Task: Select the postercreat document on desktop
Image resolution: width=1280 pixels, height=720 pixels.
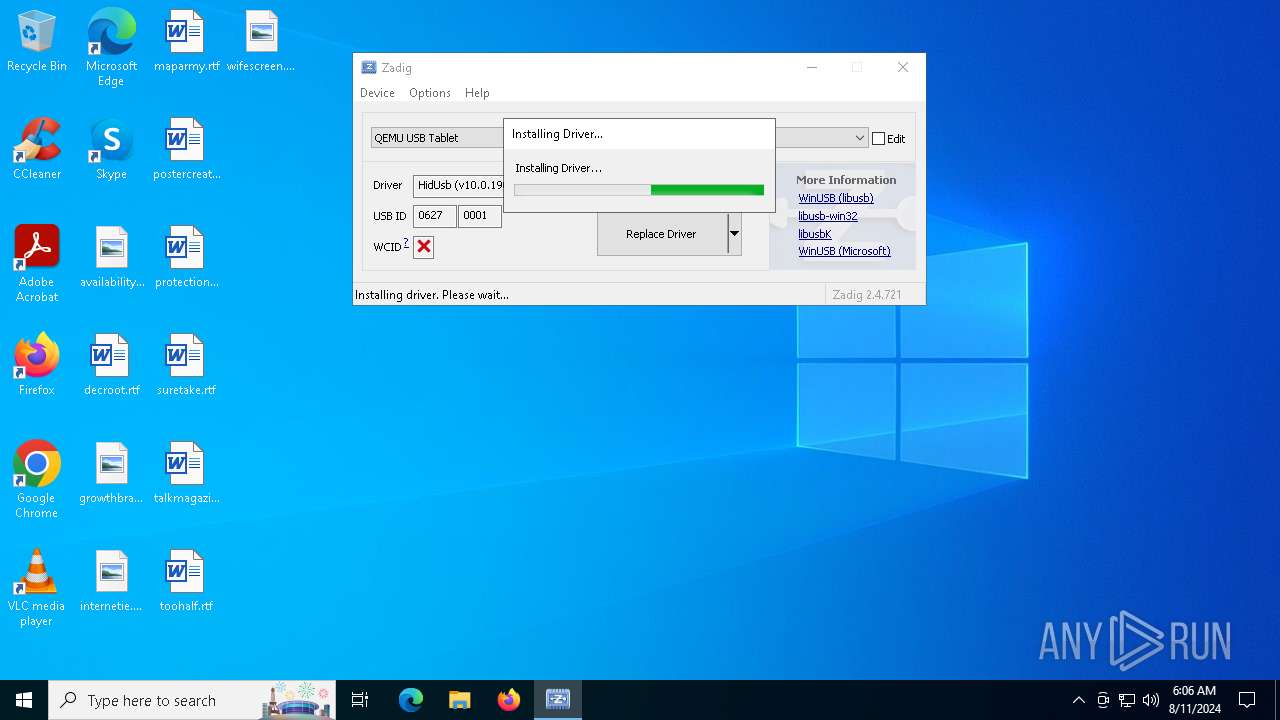Action: tap(186, 150)
